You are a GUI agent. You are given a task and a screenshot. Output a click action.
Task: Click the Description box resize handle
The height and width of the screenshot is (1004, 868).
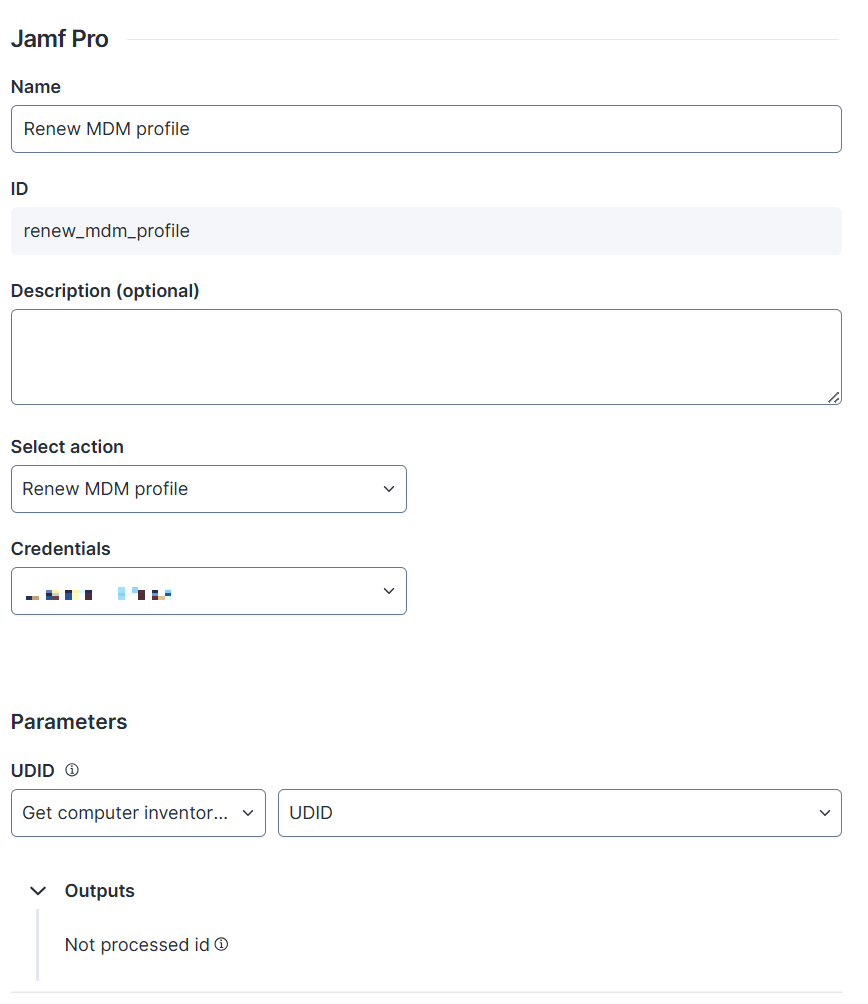(833, 397)
